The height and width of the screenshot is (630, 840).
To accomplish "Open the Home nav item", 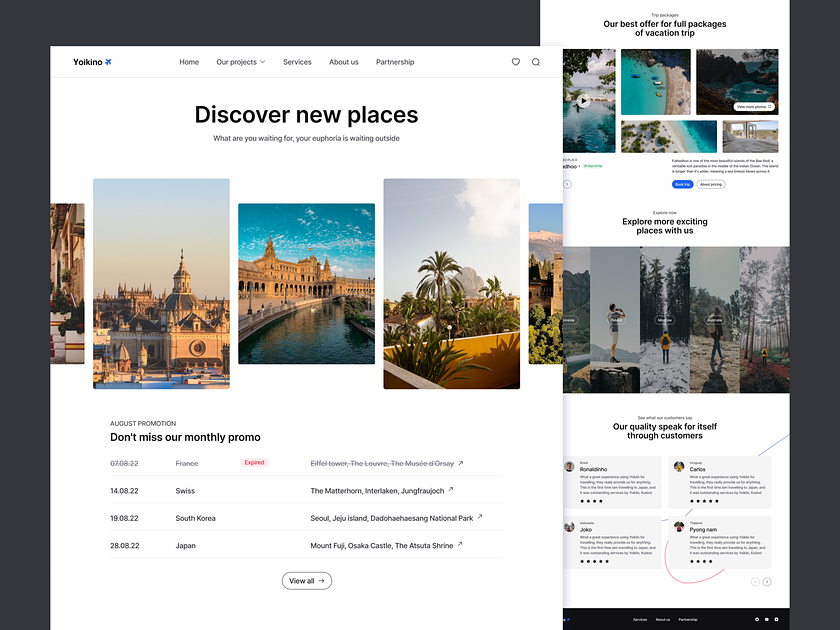I will point(189,62).
